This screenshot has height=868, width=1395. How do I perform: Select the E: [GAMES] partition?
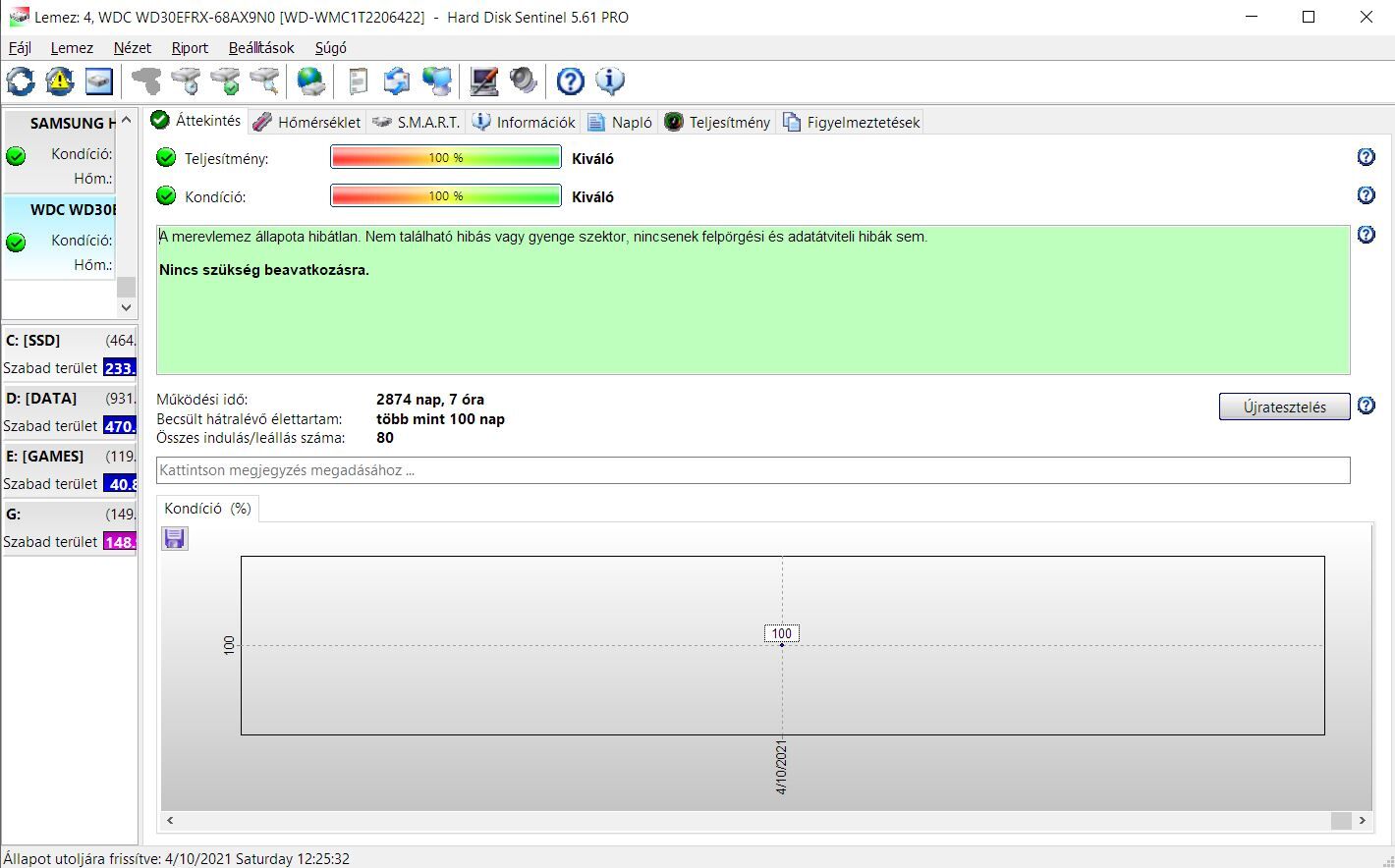point(70,469)
